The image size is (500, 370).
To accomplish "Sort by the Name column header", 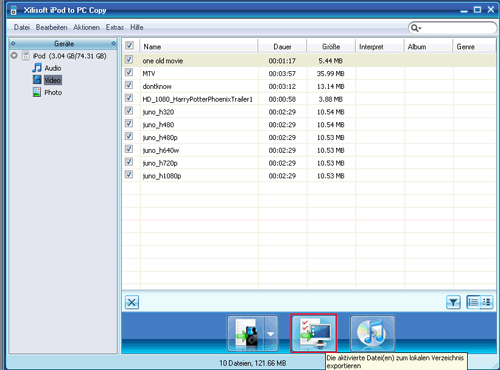I will 199,47.
